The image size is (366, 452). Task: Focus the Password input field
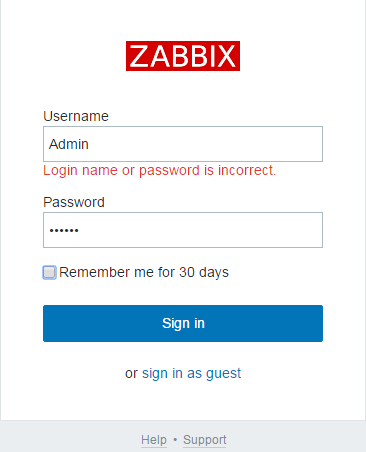coord(183,230)
